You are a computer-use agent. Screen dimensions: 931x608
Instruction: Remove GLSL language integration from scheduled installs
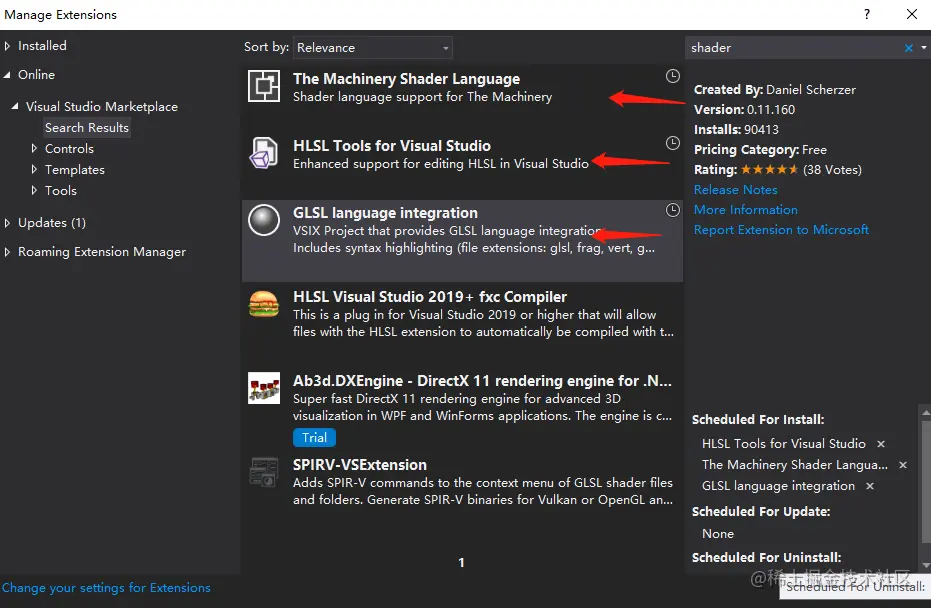(x=870, y=486)
